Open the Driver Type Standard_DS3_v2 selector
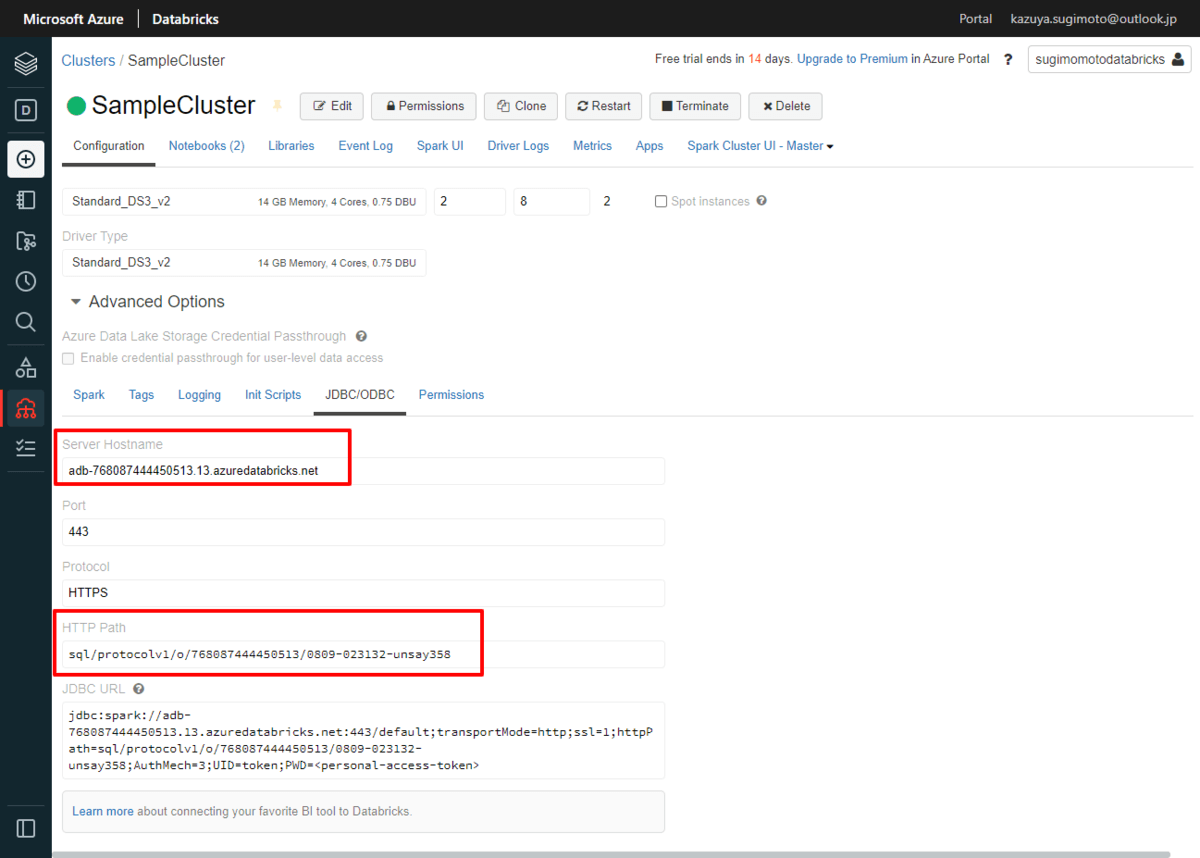The width and height of the screenshot is (1200, 858). 244,263
